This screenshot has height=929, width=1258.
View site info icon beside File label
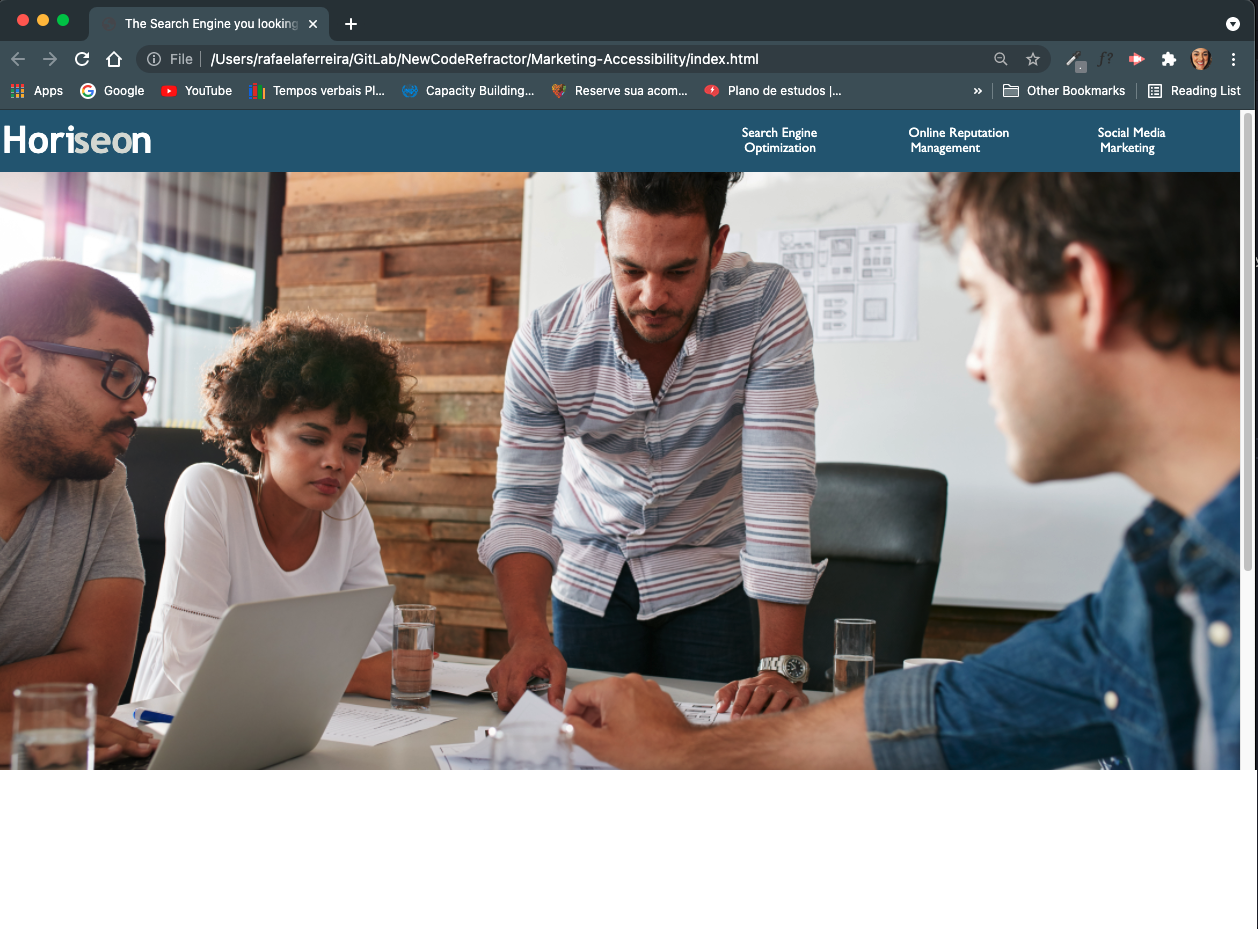click(x=154, y=59)
